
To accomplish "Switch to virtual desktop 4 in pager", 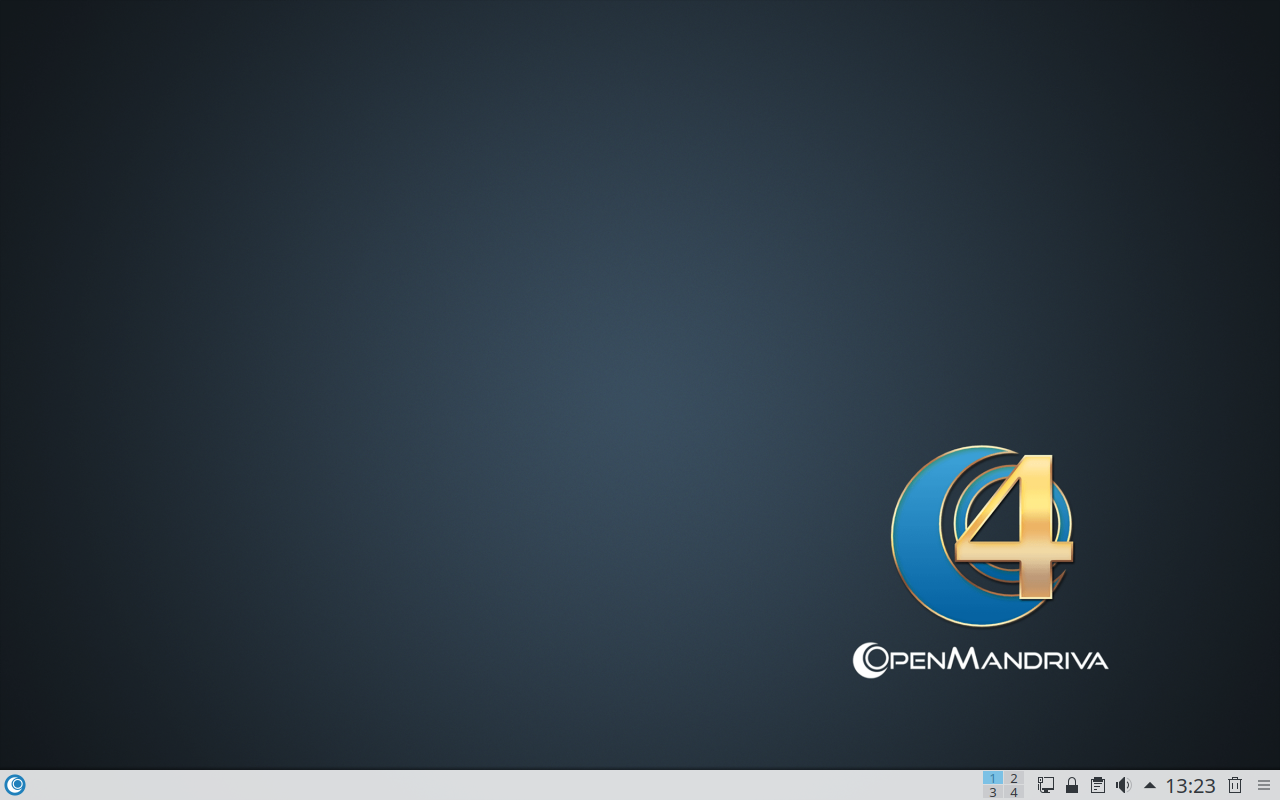I will (x=1014, y=792).
